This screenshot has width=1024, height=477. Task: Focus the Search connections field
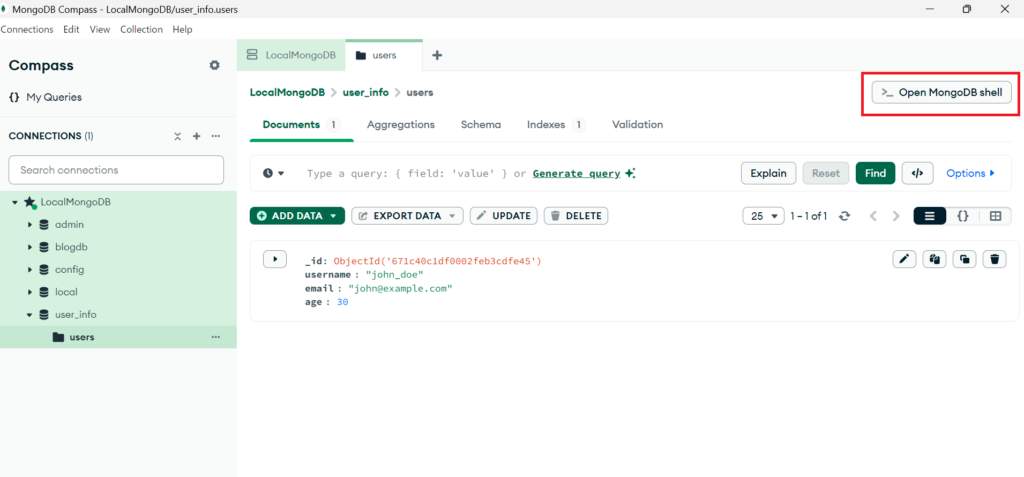pyautogui.click(x=116, y=170)
